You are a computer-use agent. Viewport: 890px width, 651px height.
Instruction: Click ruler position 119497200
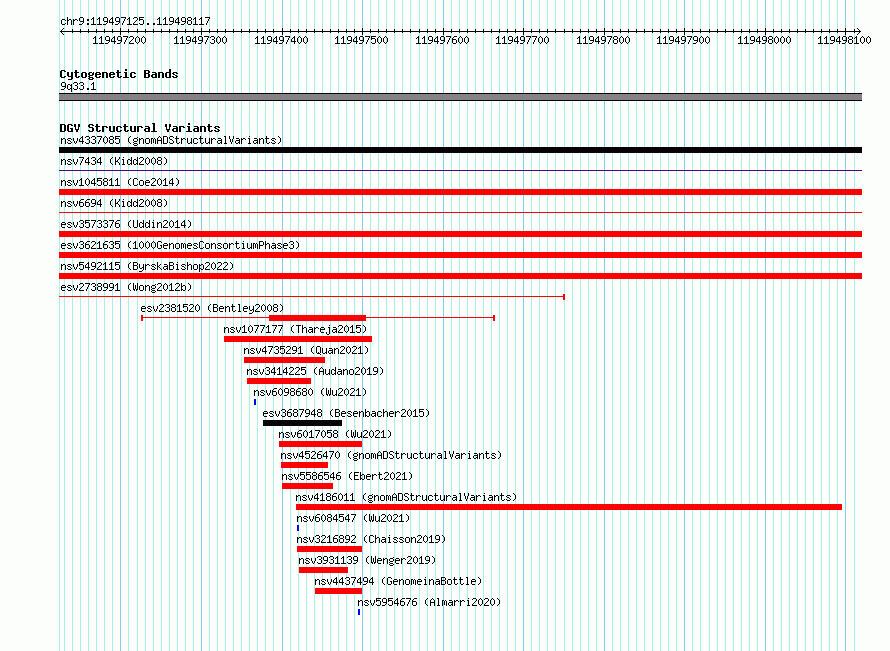pos(119,40)
